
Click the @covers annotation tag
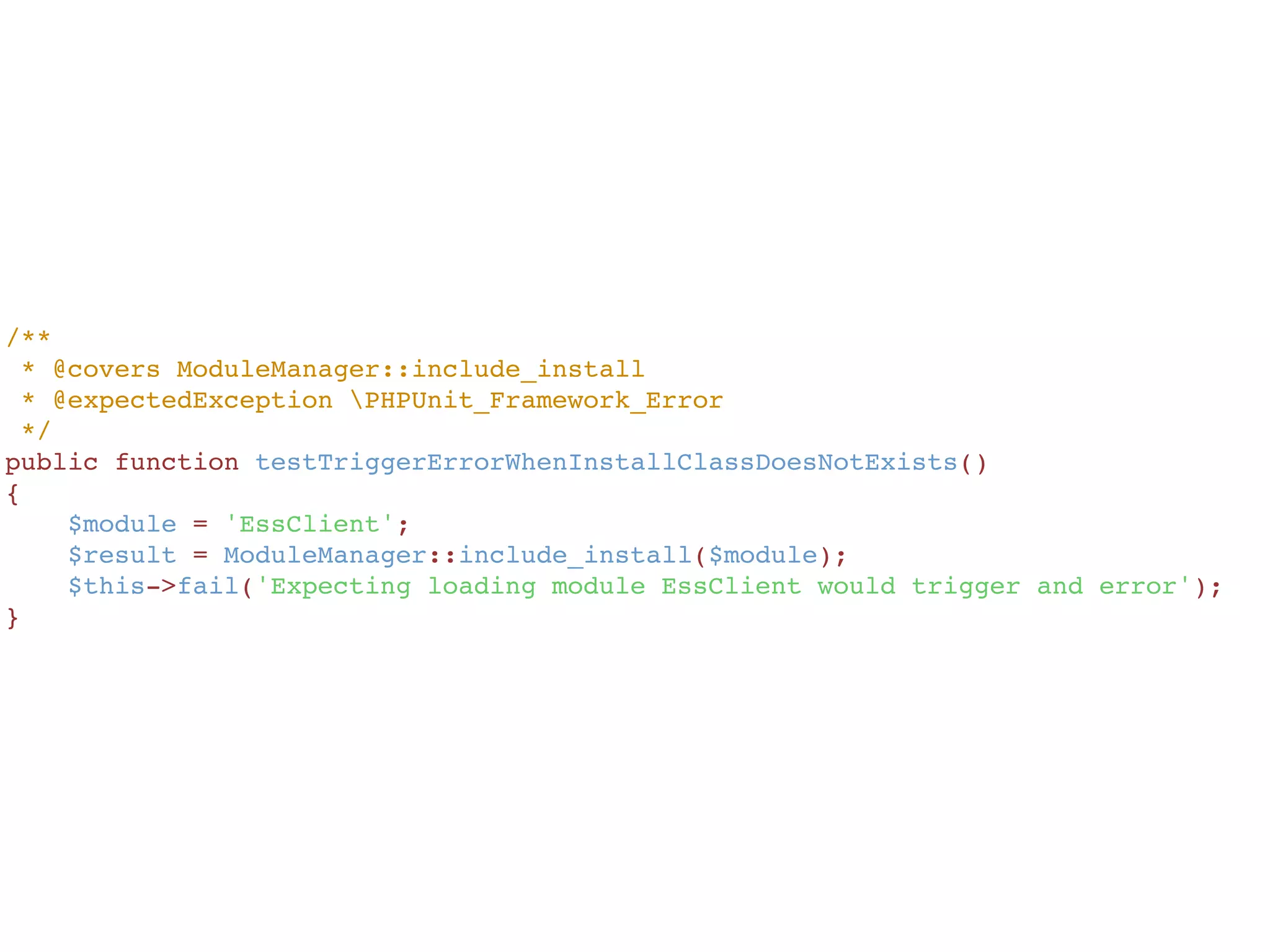107,369
